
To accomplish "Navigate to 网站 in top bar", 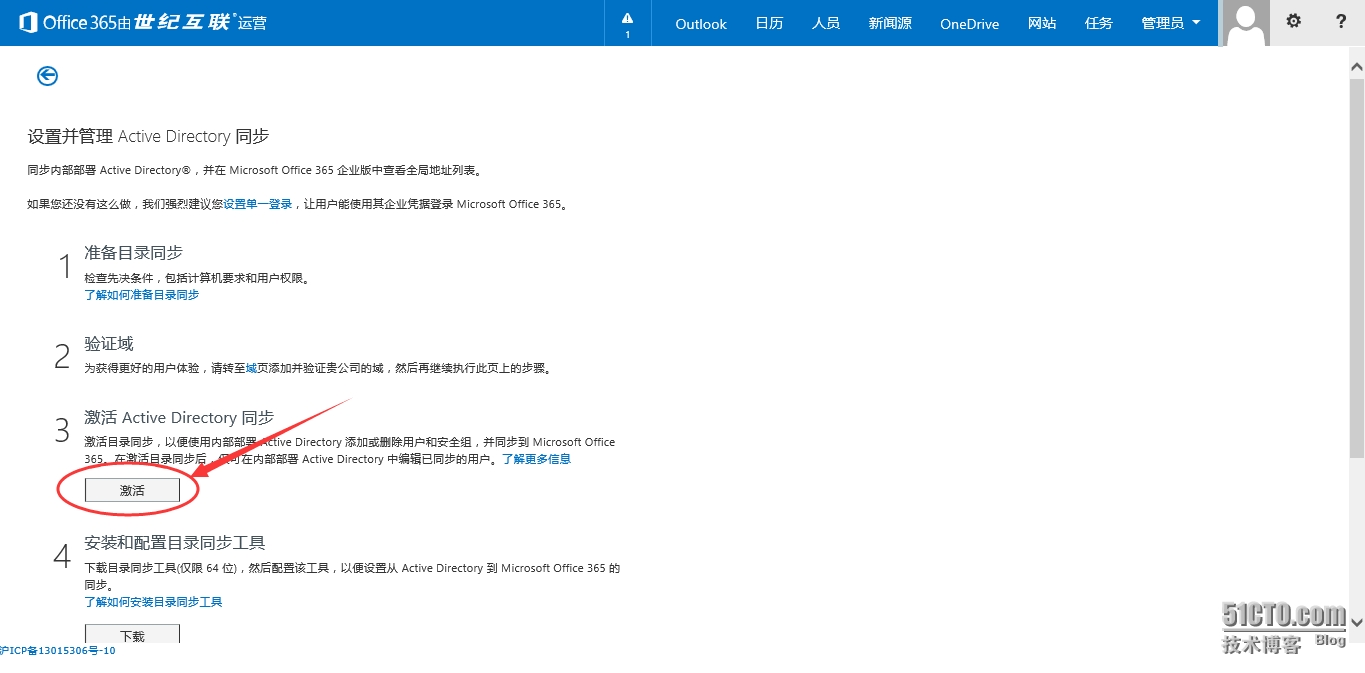I will tap(1041, 23).
